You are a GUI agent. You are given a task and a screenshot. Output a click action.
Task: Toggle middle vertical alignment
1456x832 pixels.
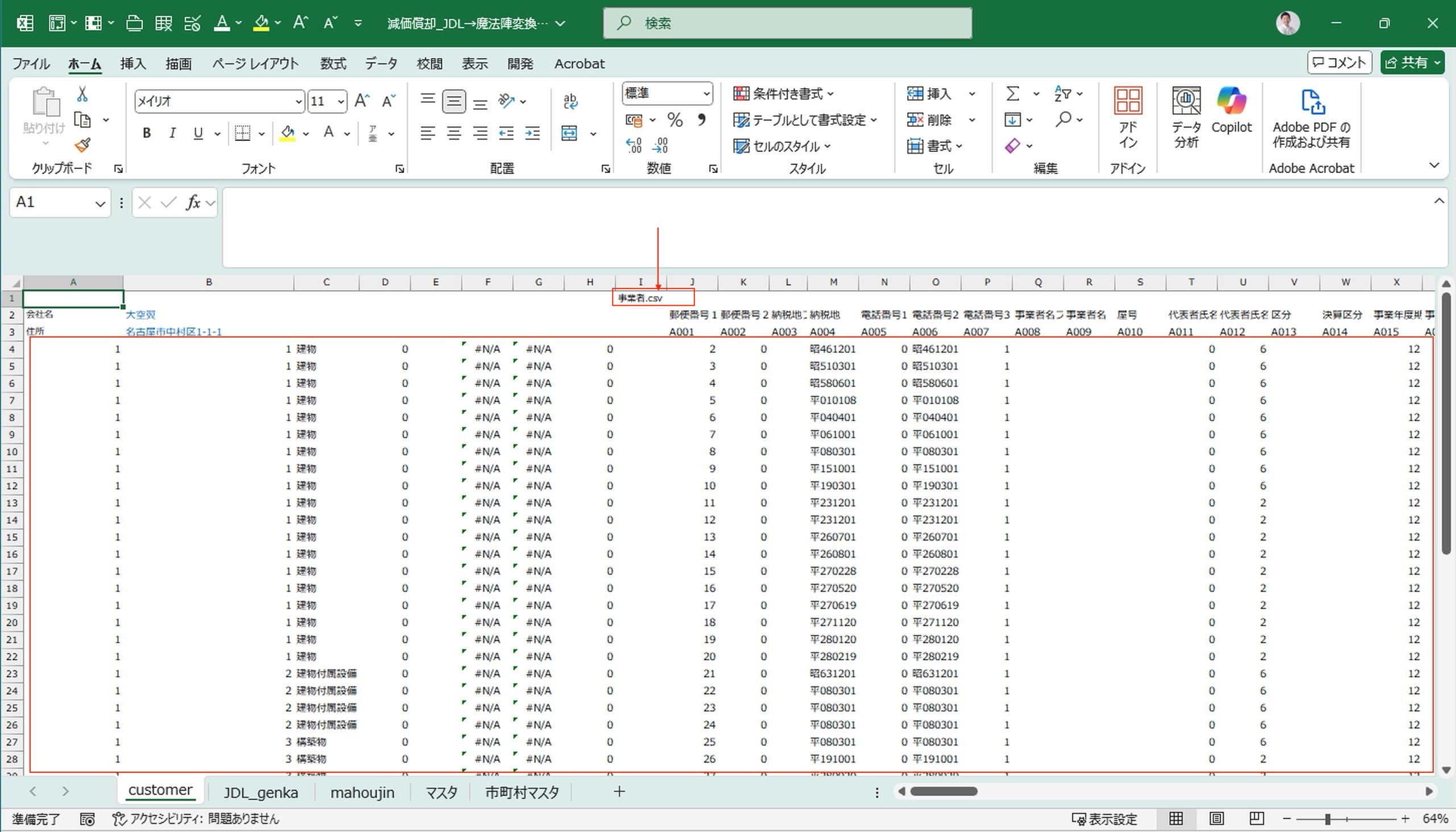tap(454, 101)
